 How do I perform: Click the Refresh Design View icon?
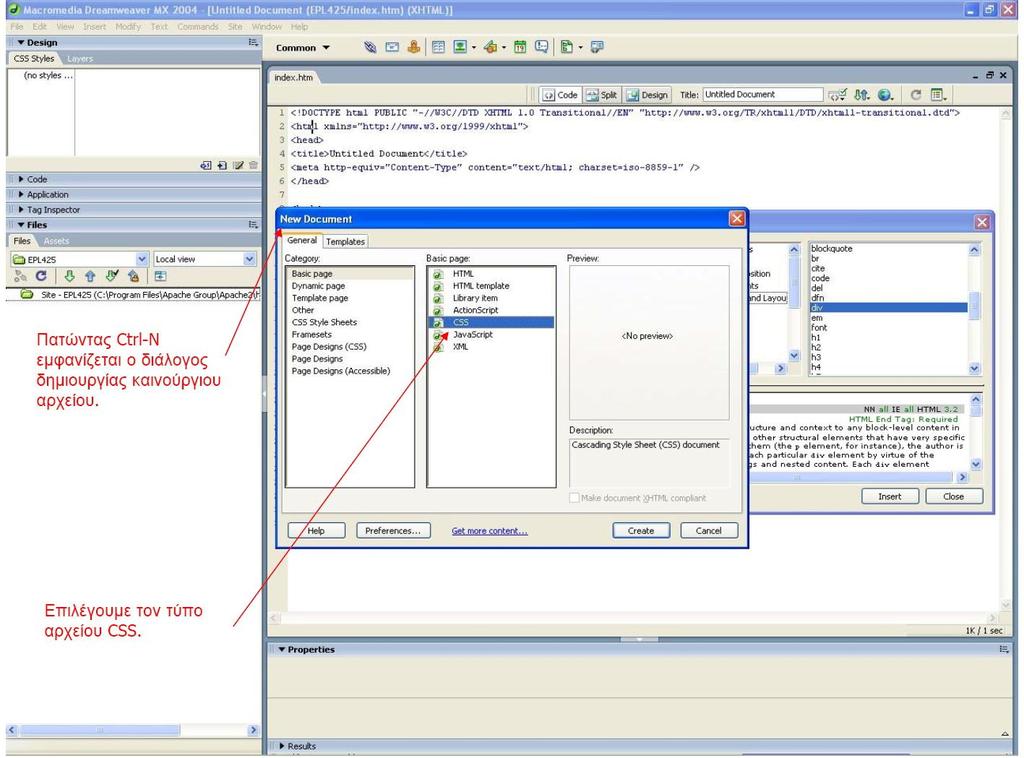[916, 95]
